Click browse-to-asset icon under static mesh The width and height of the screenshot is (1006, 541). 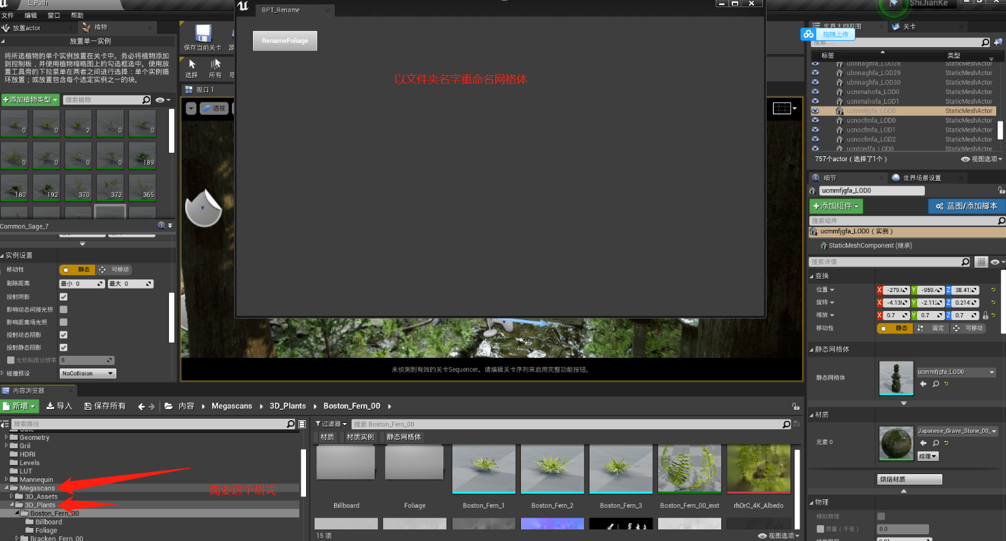936,384
